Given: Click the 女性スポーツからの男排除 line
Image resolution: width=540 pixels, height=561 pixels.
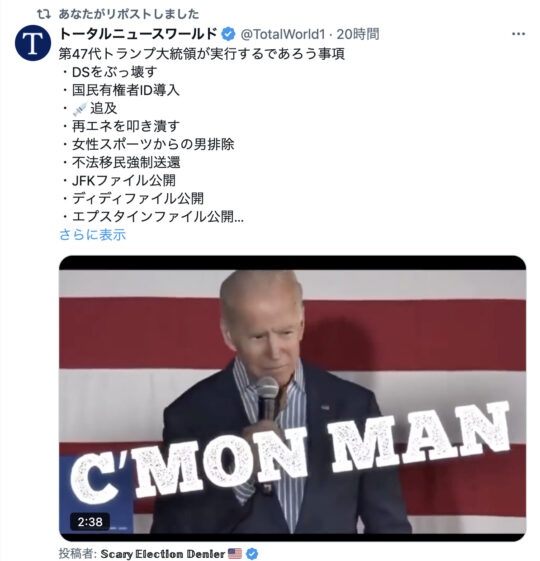Looking at the screenshot, I should point(153,144).
